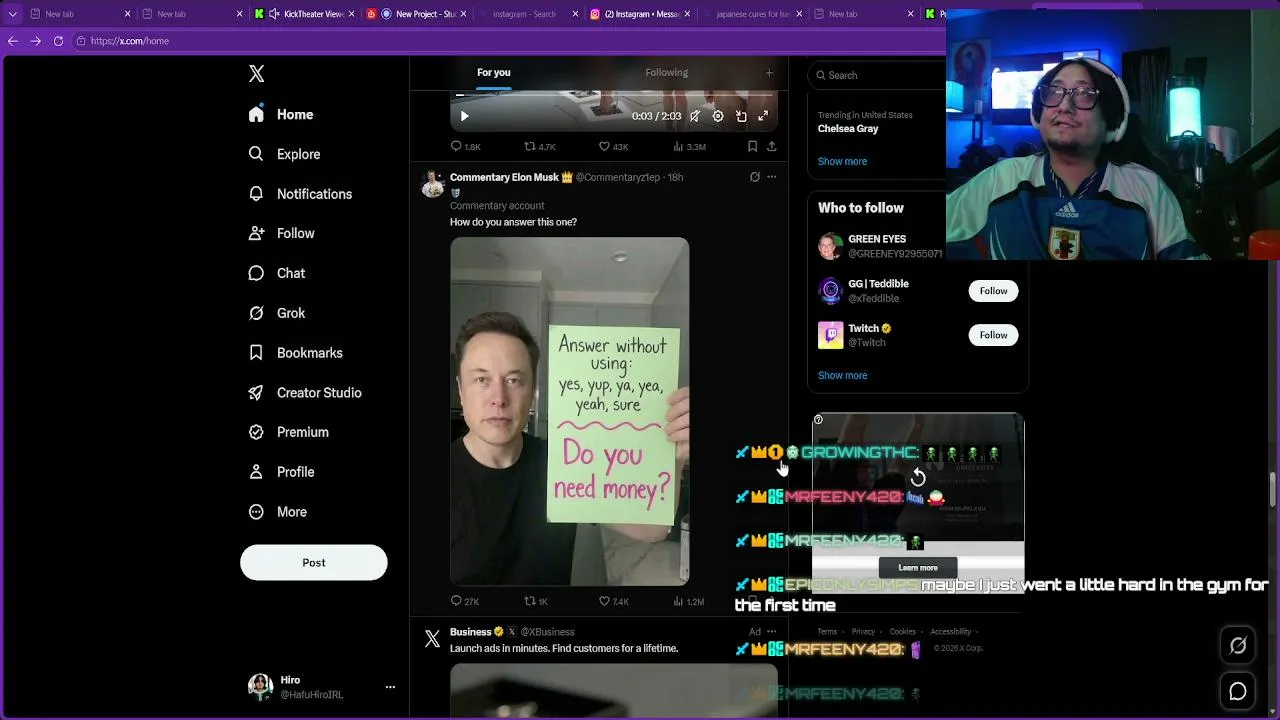Open video settings gear icon

(718, 116)
